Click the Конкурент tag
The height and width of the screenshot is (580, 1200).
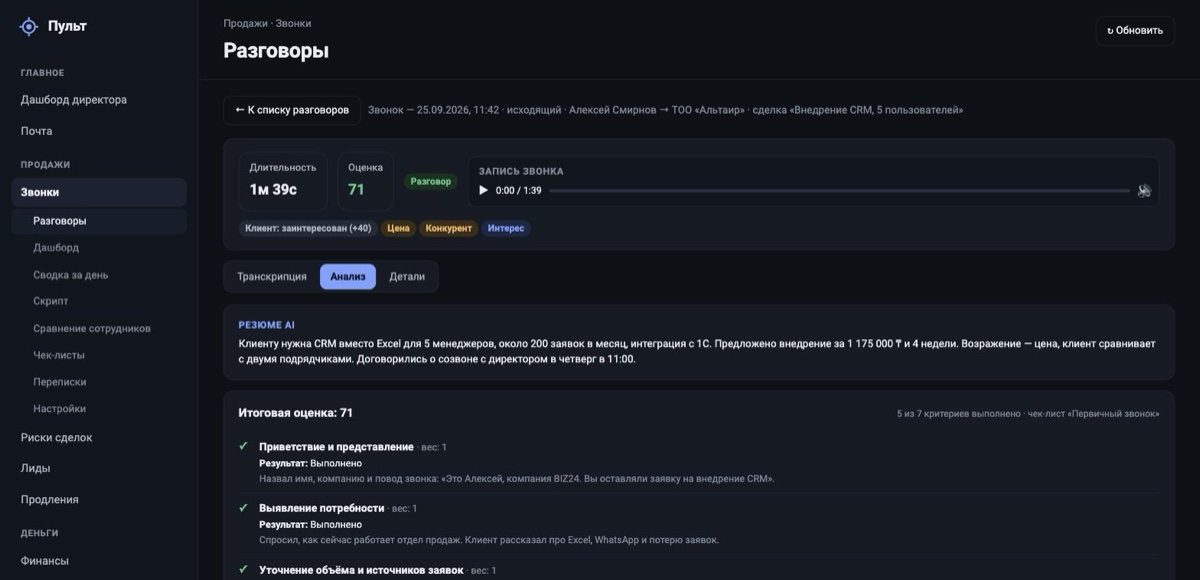pyautogui.click(x=448, y=229)
